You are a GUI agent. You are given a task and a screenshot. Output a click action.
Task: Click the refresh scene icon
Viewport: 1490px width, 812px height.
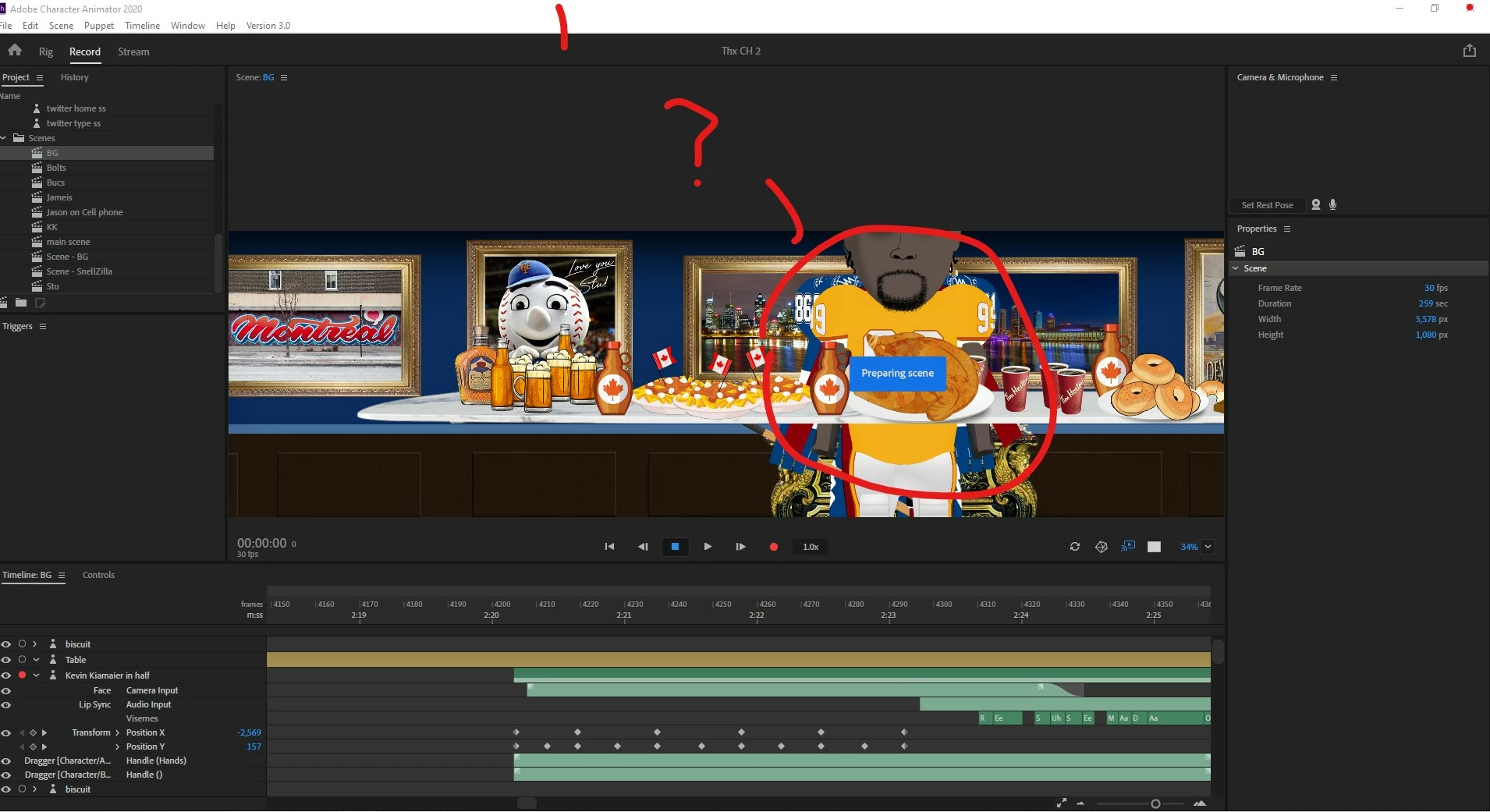coord(1075,547)
